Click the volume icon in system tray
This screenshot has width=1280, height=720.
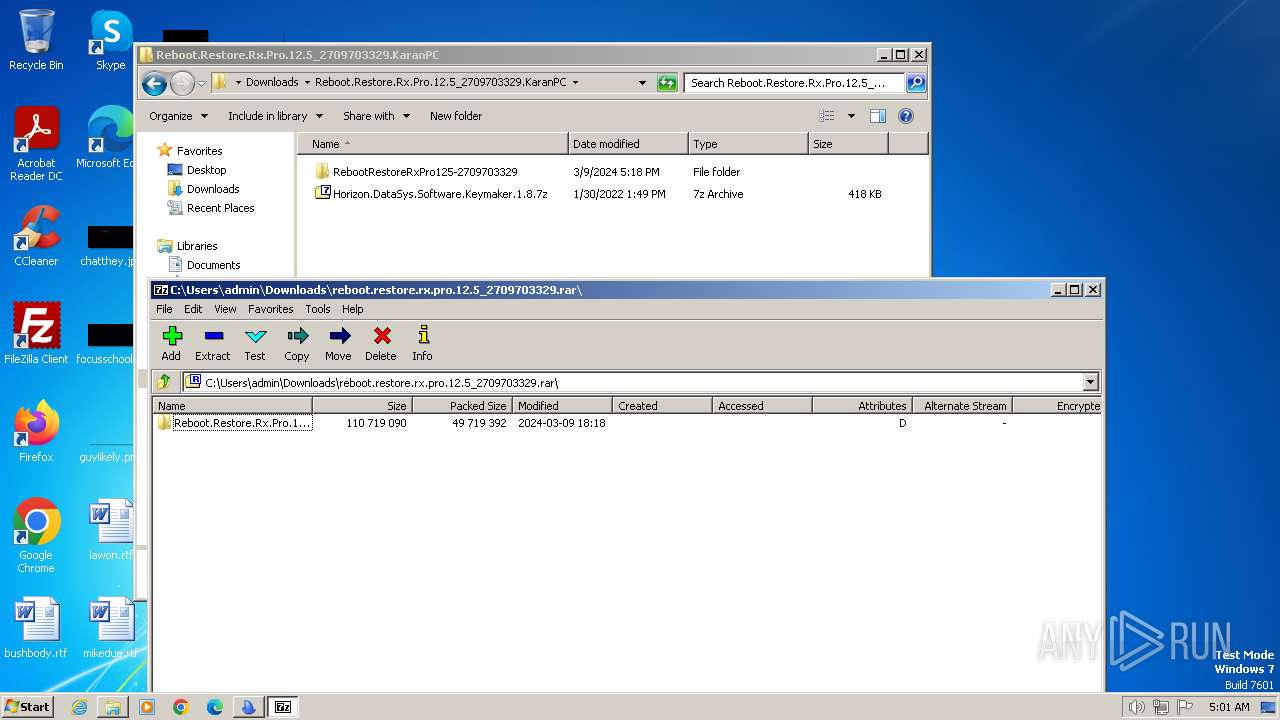point(1136,707)
